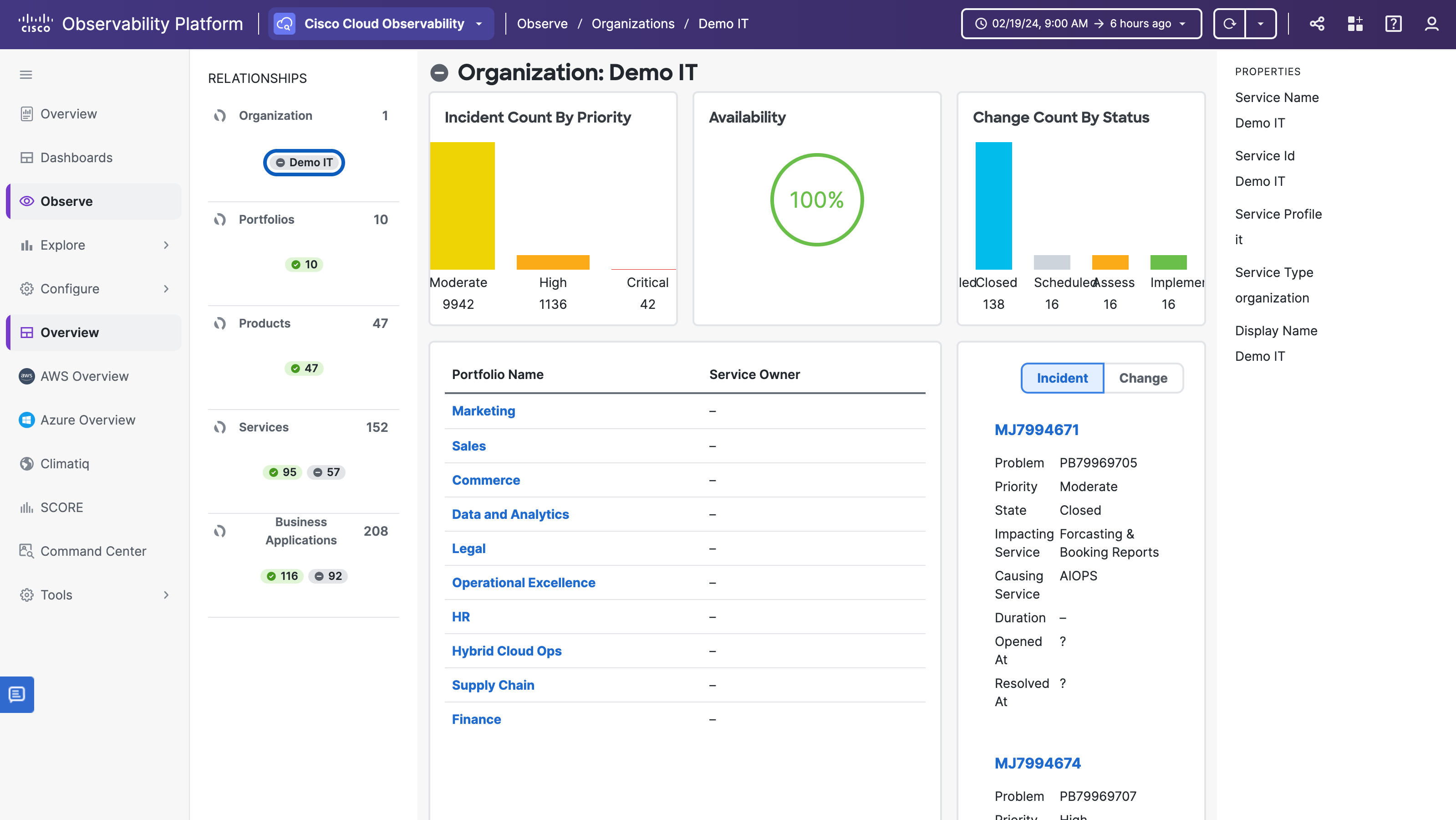
Task: Click the Dashboards layout icon
Action: tap(26, 158)
